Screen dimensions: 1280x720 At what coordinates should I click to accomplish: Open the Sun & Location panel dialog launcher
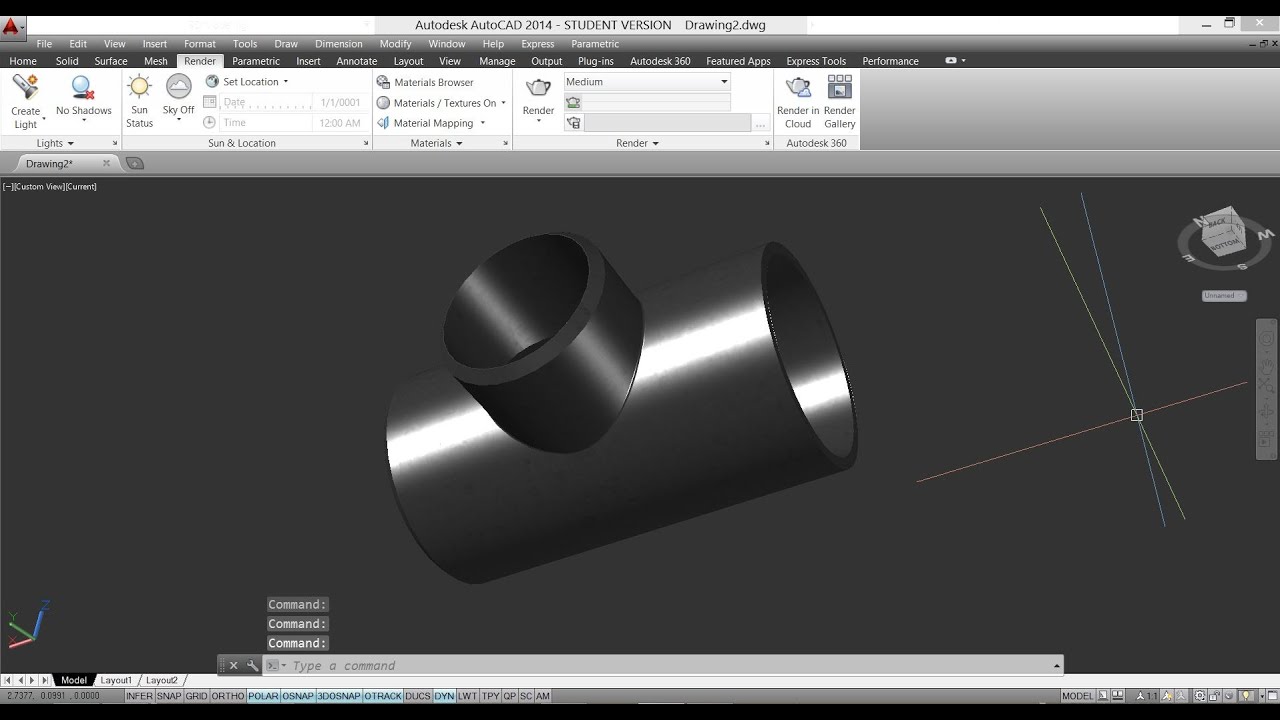click(x=366, y=143)
